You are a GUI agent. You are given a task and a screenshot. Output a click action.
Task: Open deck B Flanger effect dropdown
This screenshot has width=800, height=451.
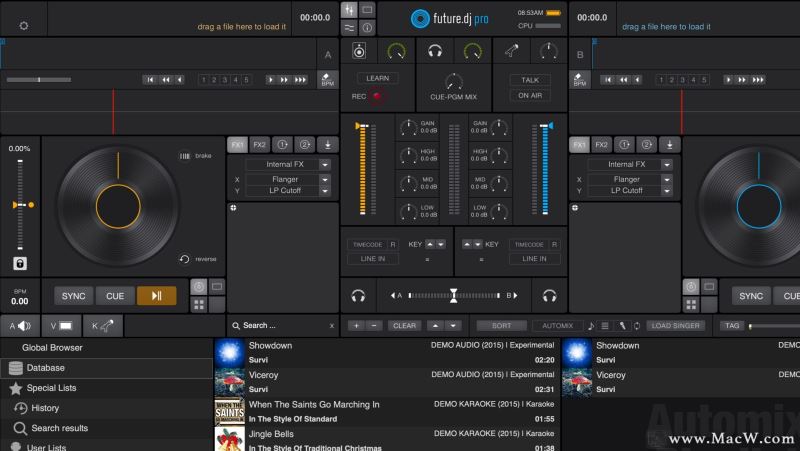[666, 179]
